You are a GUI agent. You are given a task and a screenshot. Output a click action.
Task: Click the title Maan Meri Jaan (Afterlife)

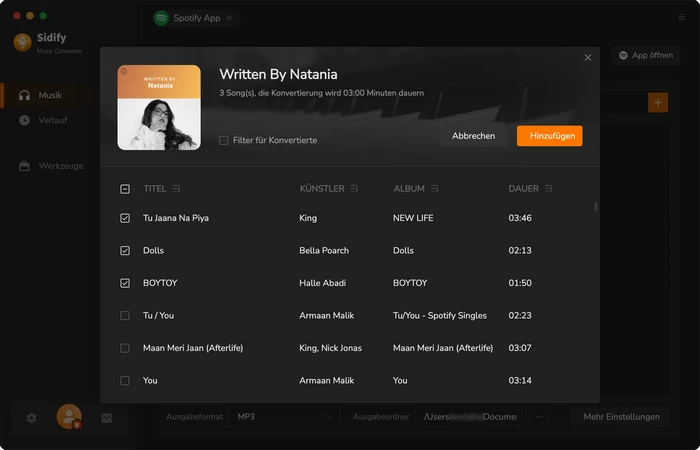point(193,348)
